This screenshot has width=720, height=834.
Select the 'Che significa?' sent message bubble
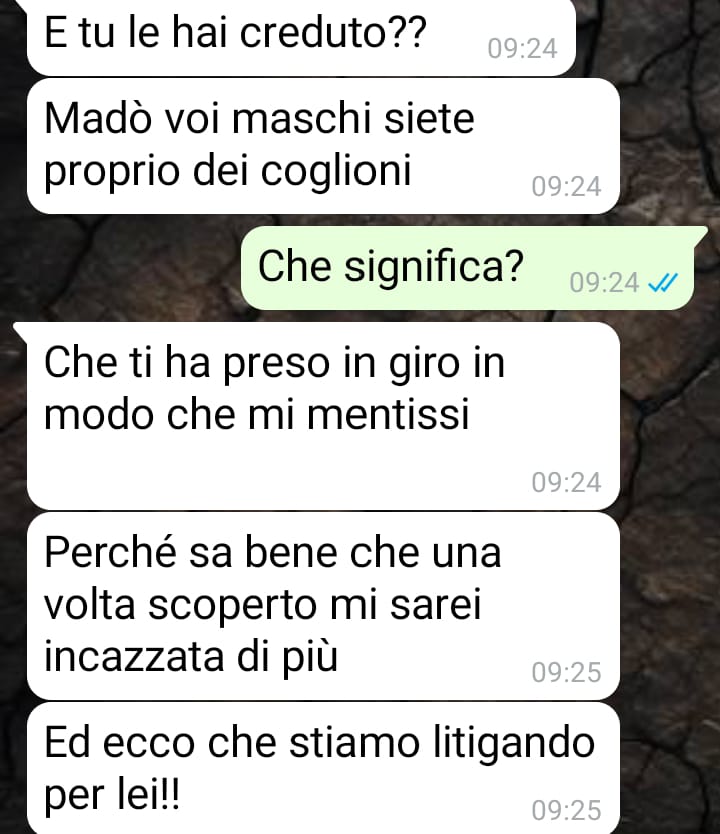click(x=468, y=268)
